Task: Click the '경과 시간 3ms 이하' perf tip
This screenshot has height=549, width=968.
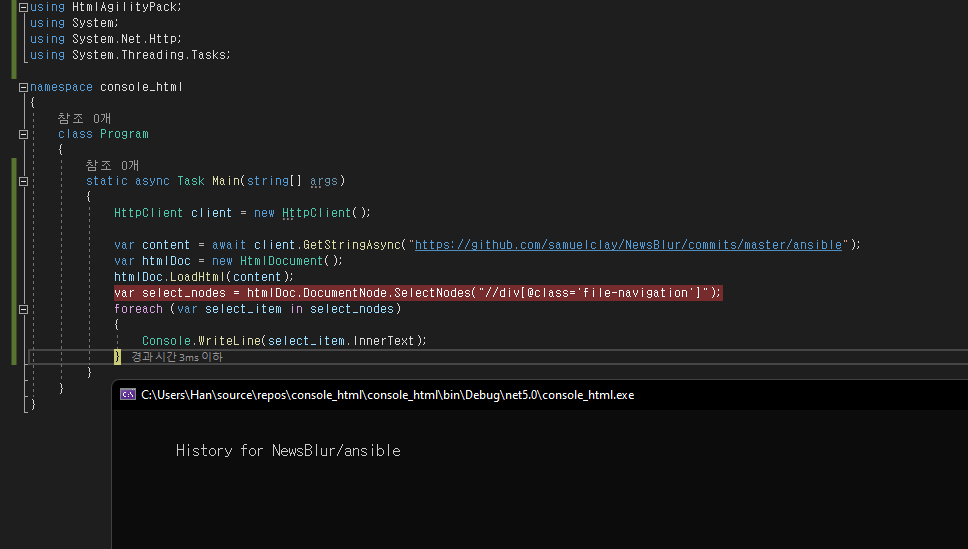Action: tap(177, 357)
